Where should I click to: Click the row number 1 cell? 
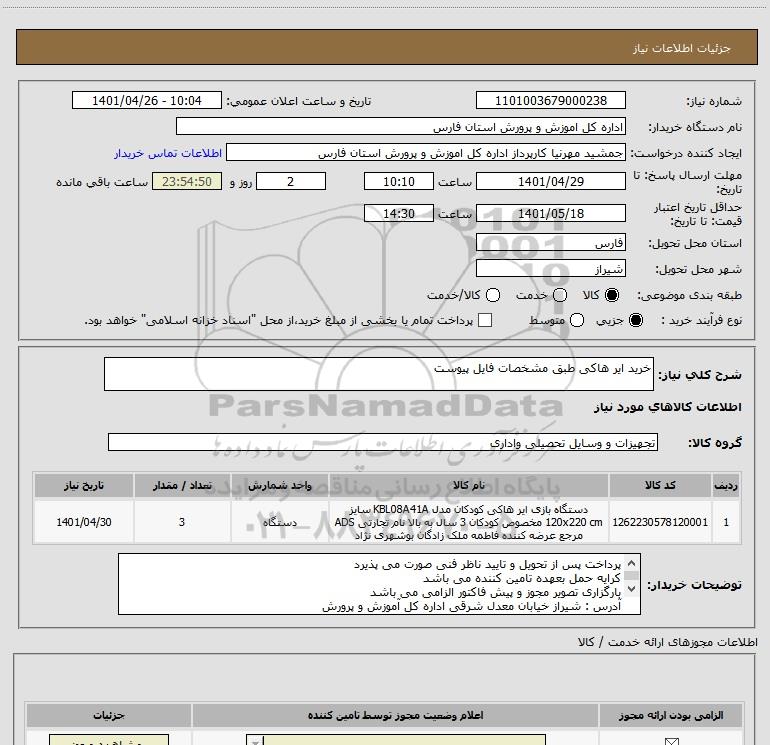coord(726,522)
